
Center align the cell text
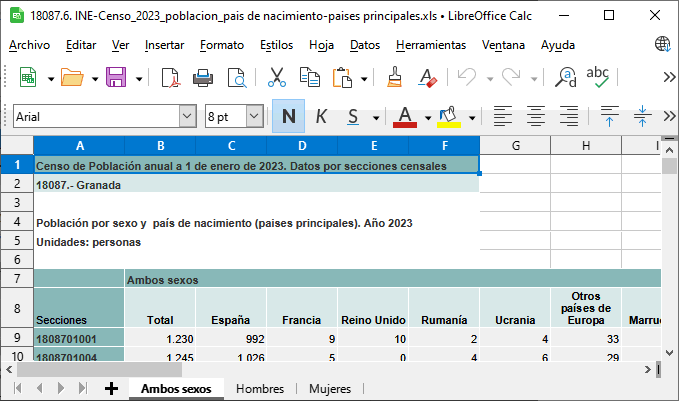point(536,116)
